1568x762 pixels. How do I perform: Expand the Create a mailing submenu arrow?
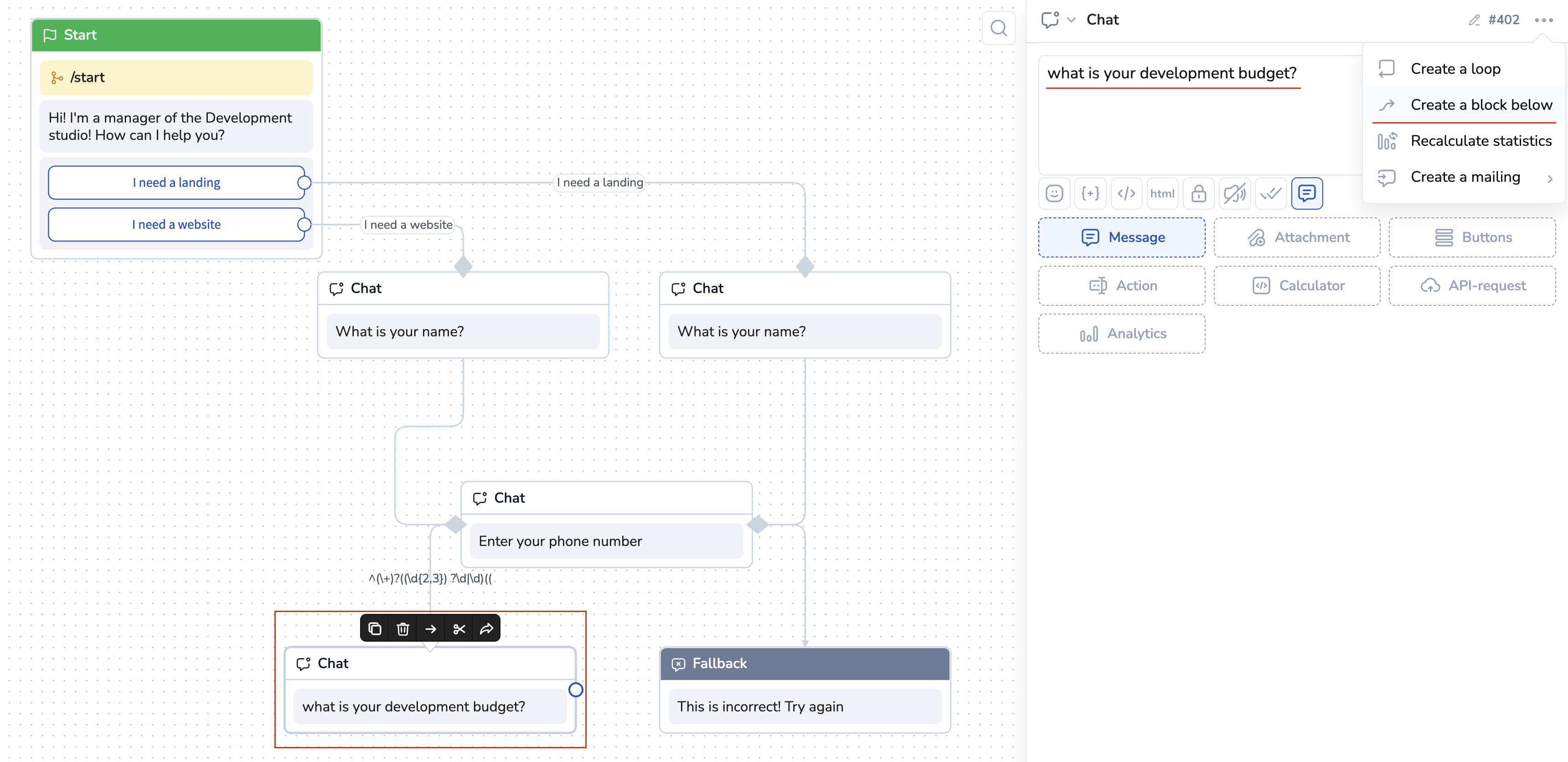[x=1550, y=178]
